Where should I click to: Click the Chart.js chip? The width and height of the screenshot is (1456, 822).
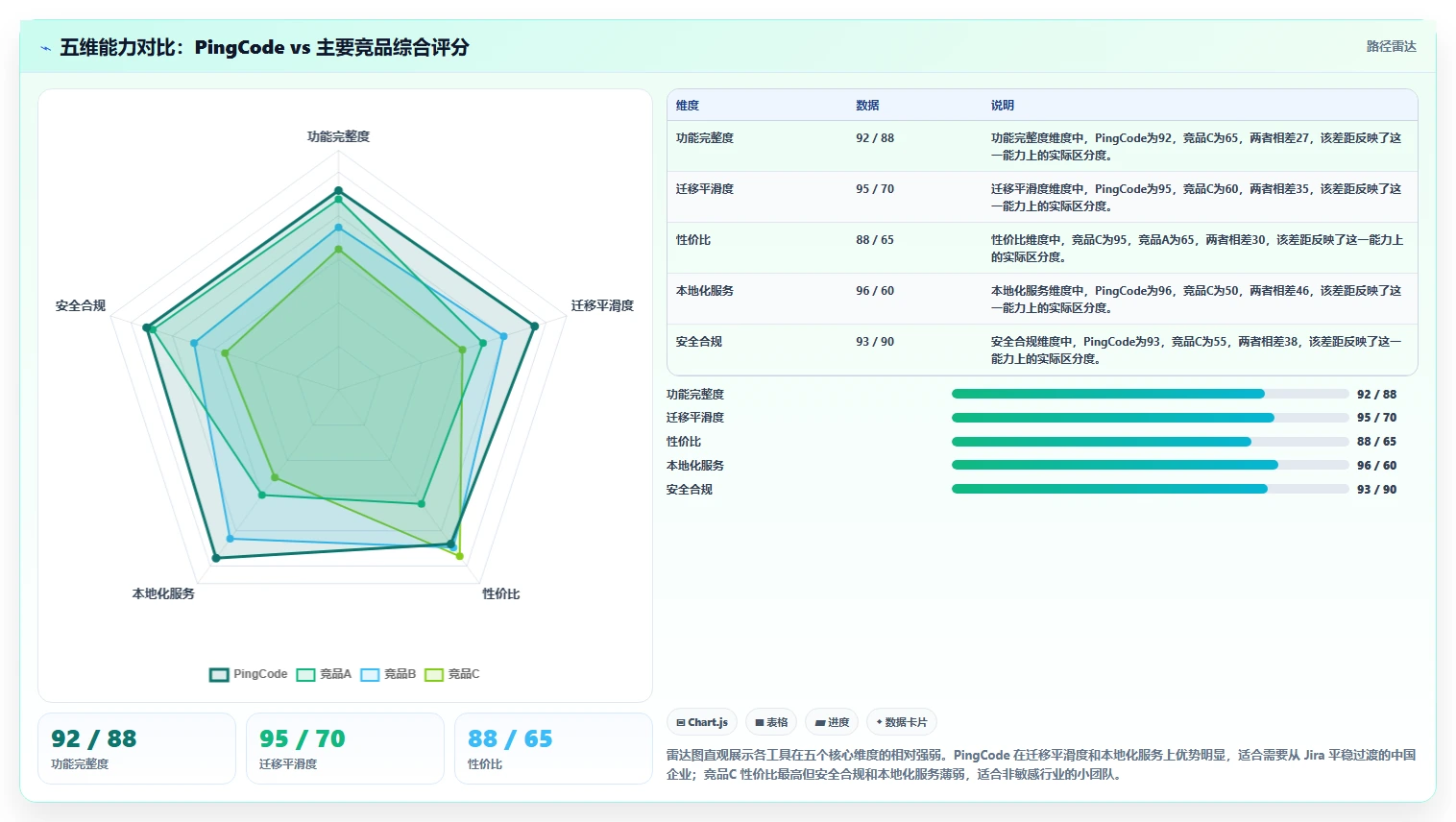click(702, 722)
